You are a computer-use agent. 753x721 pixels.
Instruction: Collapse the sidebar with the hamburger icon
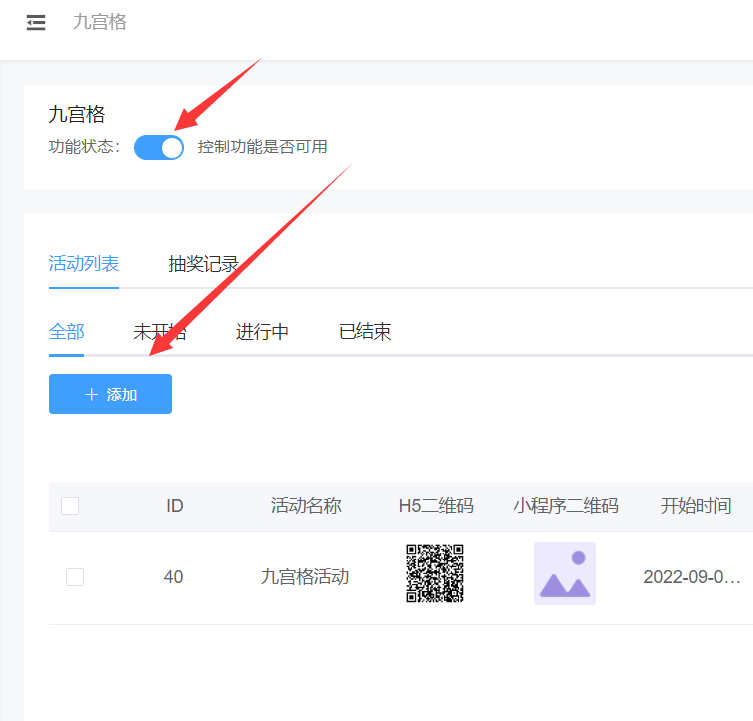pos(36,23)
